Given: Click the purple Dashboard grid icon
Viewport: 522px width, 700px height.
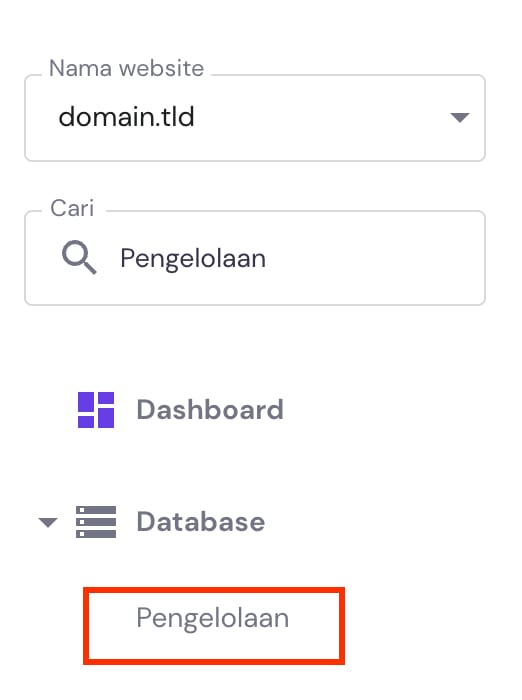Looking at the screenshot, I should point(96,410).
